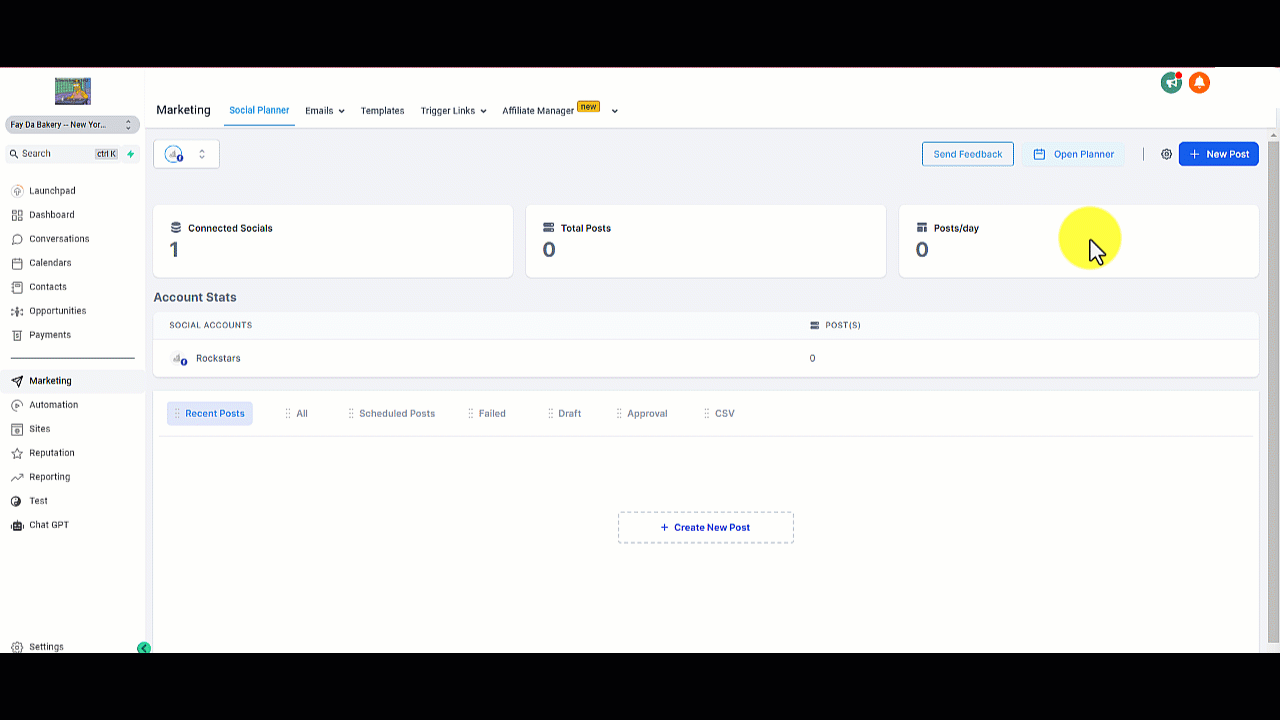Click the bakery logo image
The width and height of the screenshot is (1280, 720).
(73, 91)
